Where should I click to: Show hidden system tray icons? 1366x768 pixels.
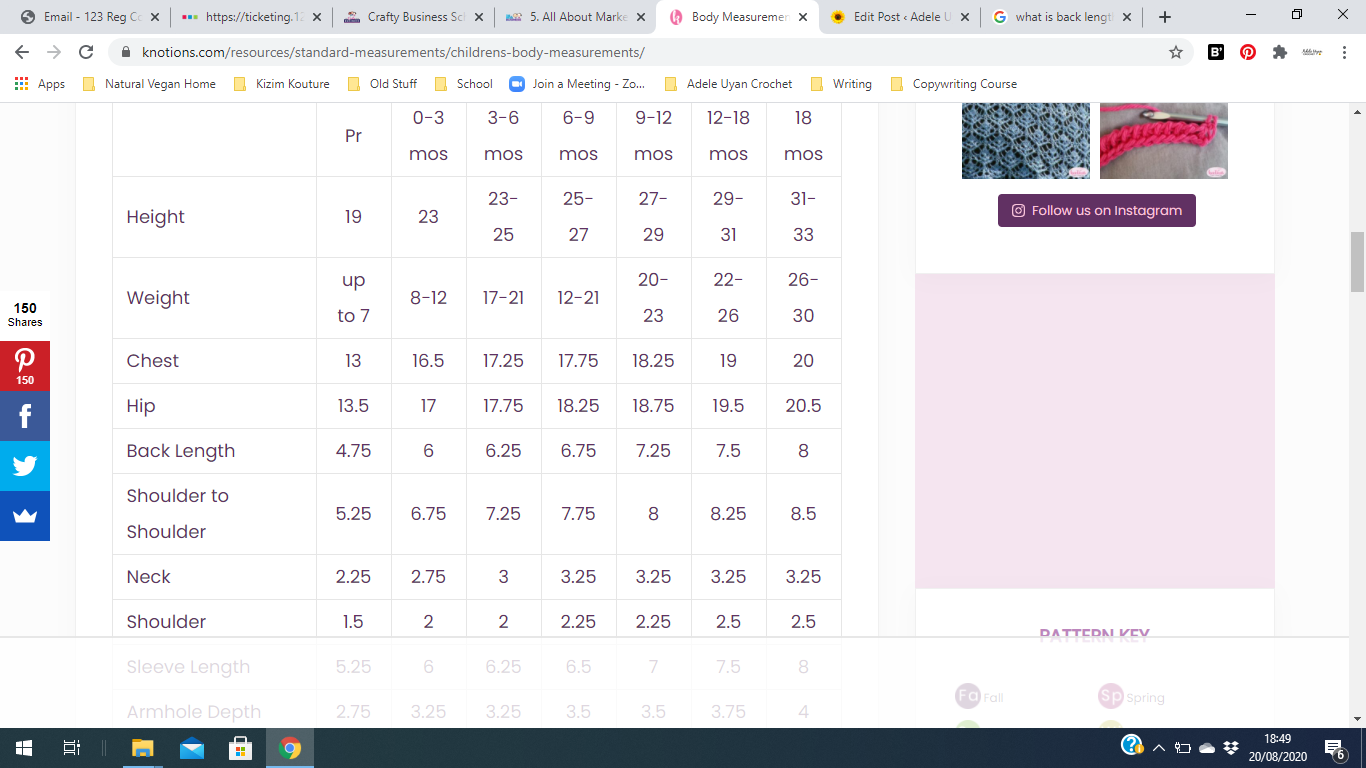[x=1159, y=748]
